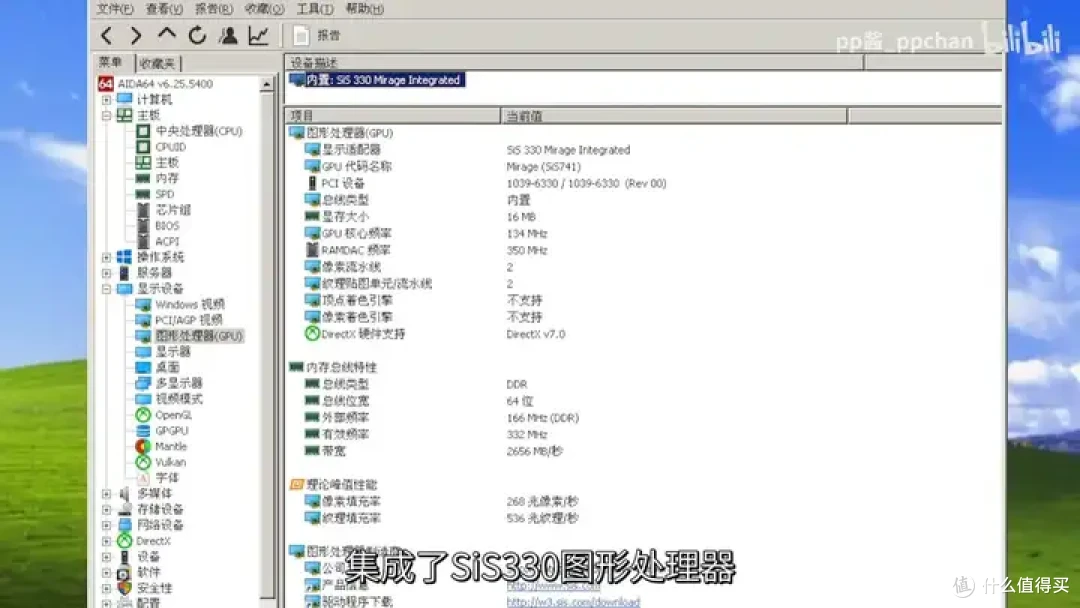Click the 项目 column header

click(393, 116)
